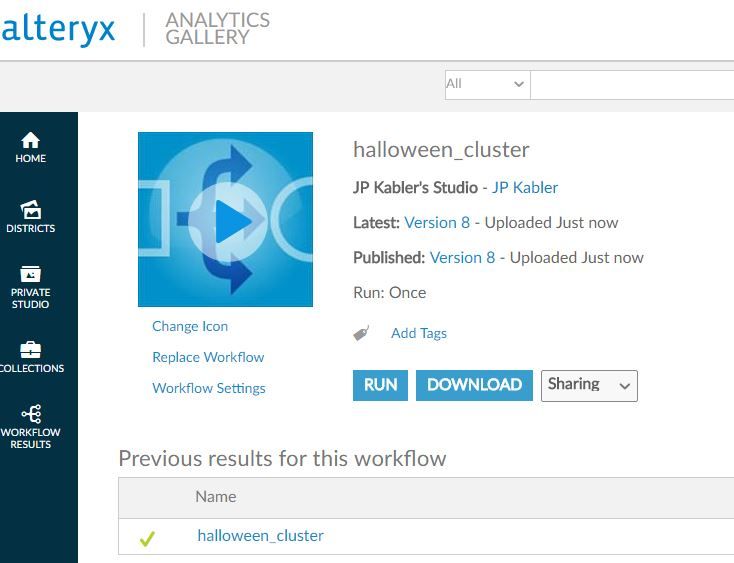Open JP Kabler profile link
The image size is (734, 563).
click(x=525, y=188)
